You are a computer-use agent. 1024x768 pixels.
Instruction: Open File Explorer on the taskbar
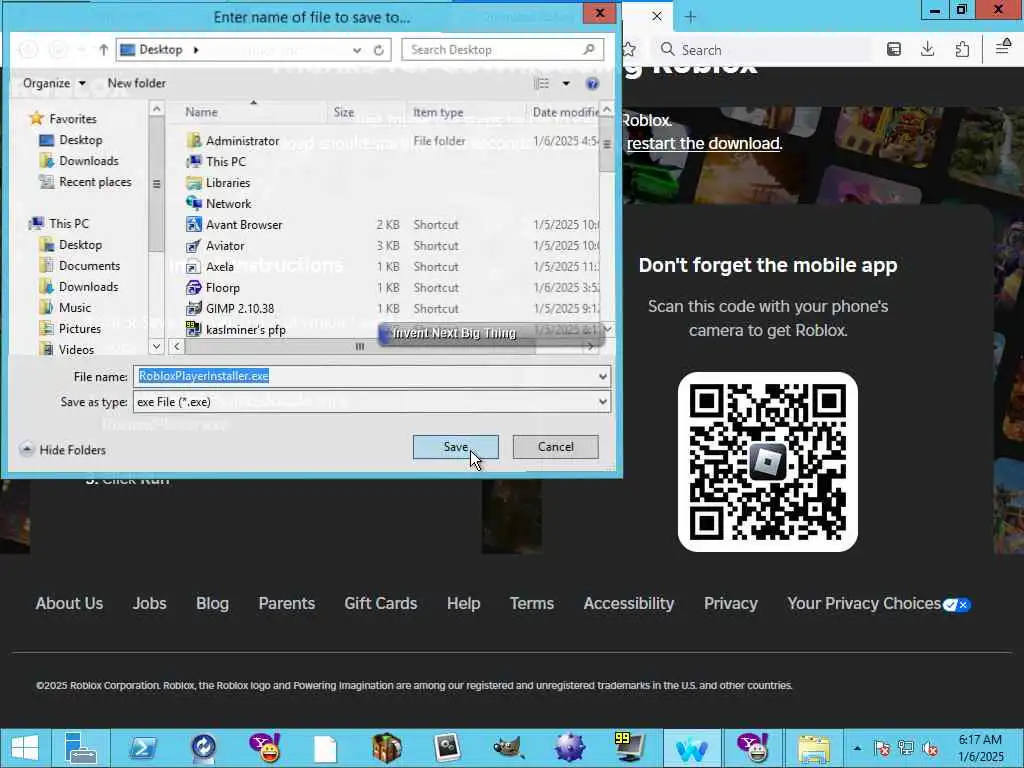click(814, 748)
